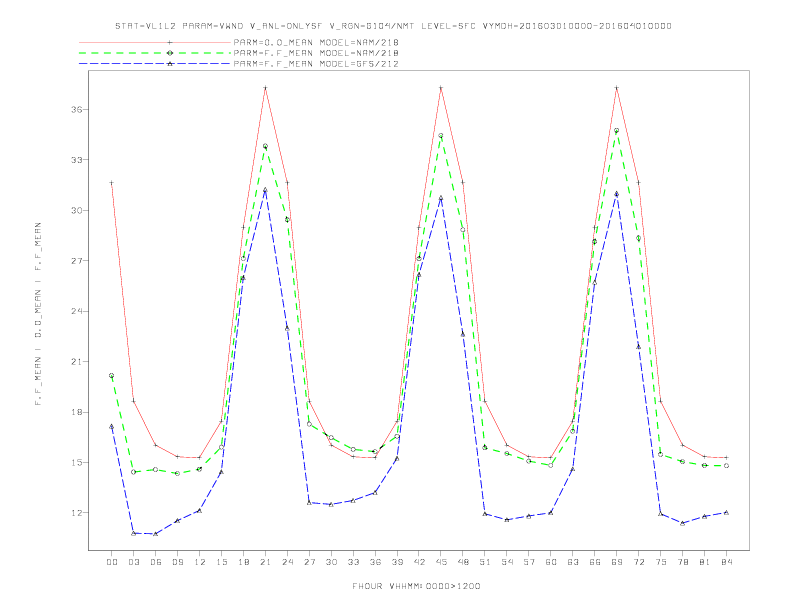Click x-axis forecast hour label 48
Viewport: 792px width, 612px height.
463,562
